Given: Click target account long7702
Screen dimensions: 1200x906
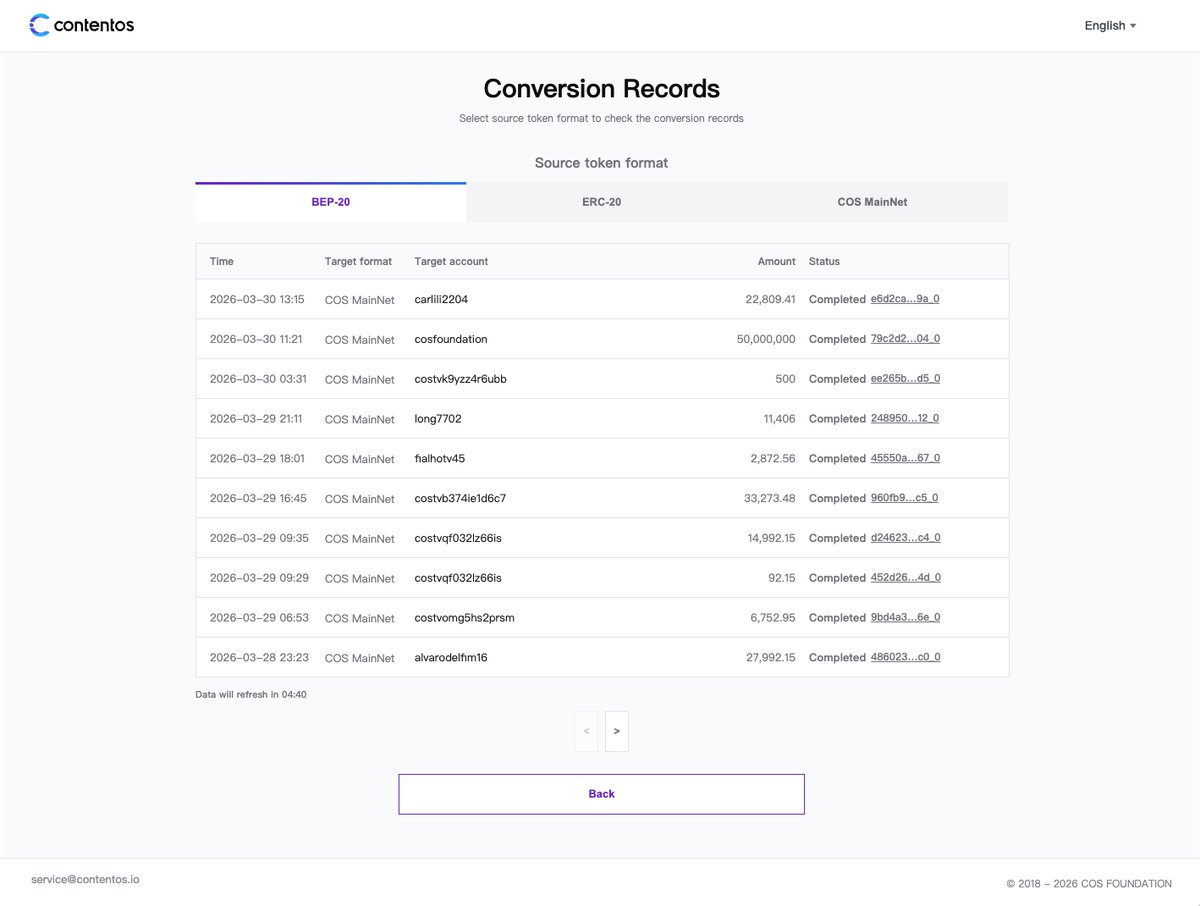Looking at the screenshot, I should (438, 419).
